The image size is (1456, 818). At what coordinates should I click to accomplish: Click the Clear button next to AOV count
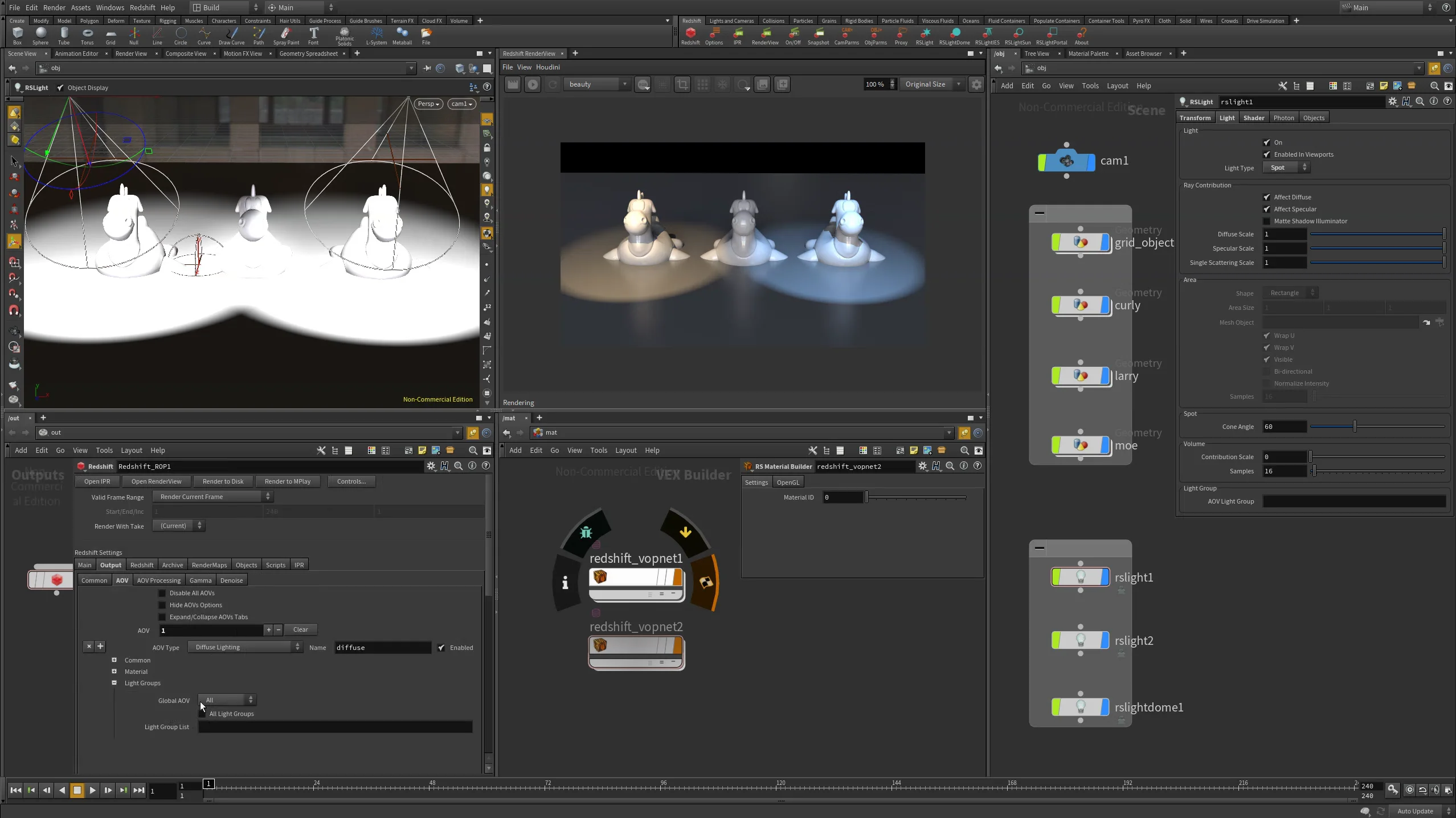[300, 629]
